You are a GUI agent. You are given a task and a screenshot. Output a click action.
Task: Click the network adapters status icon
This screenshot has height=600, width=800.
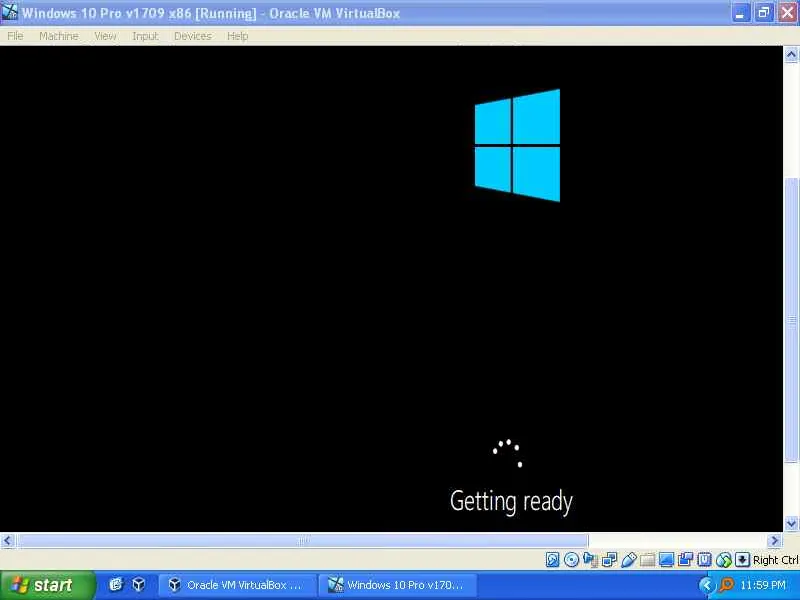pyautogui.click(x=609, y=560)
